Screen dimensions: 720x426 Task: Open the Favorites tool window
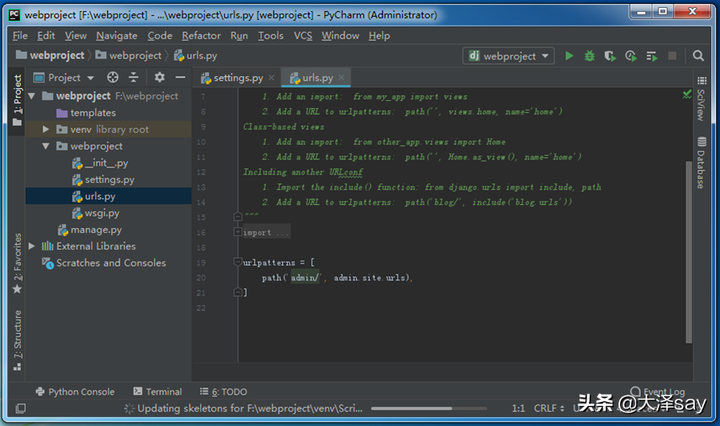coord(17,263)
